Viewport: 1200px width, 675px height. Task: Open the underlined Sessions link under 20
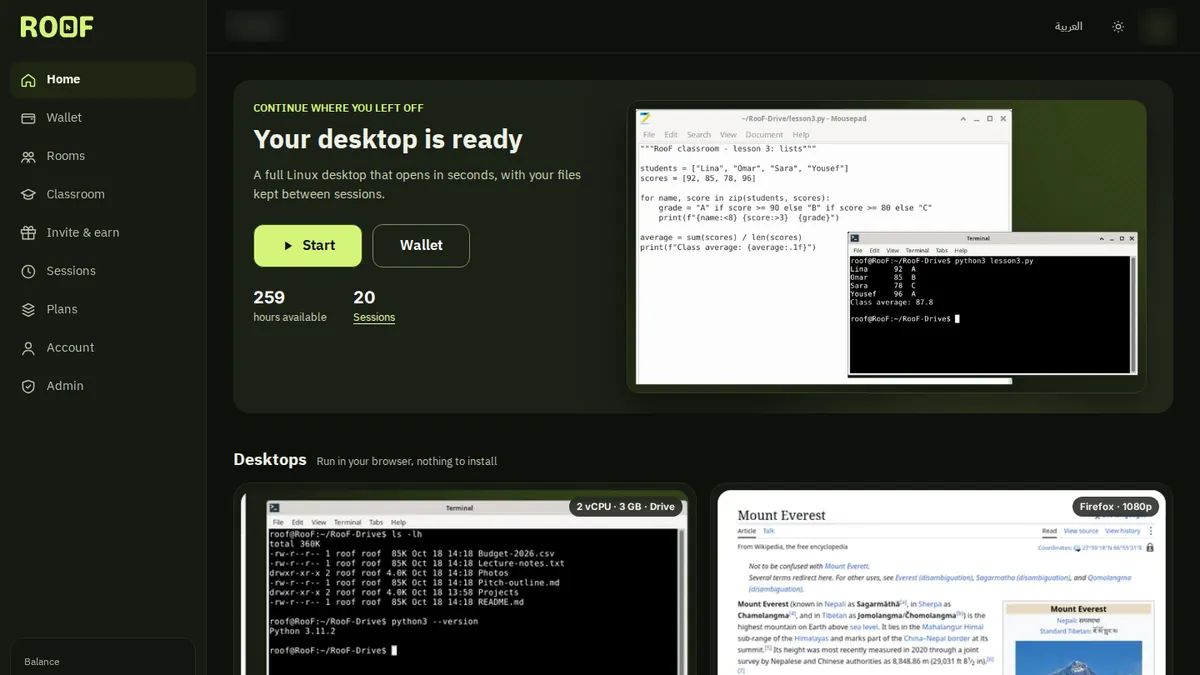pyautogui.click(x=374, y=318)
